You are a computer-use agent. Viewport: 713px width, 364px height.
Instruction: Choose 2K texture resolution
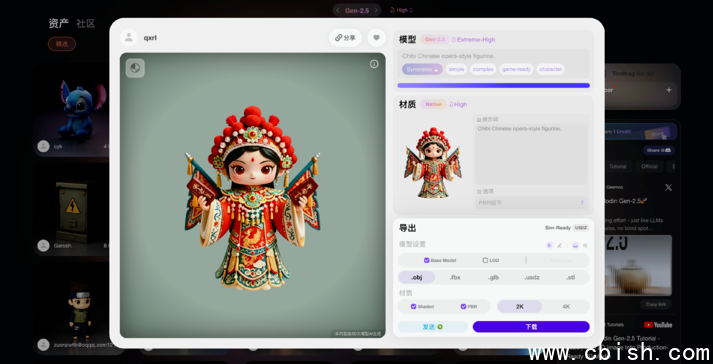[x=520, y=307]
